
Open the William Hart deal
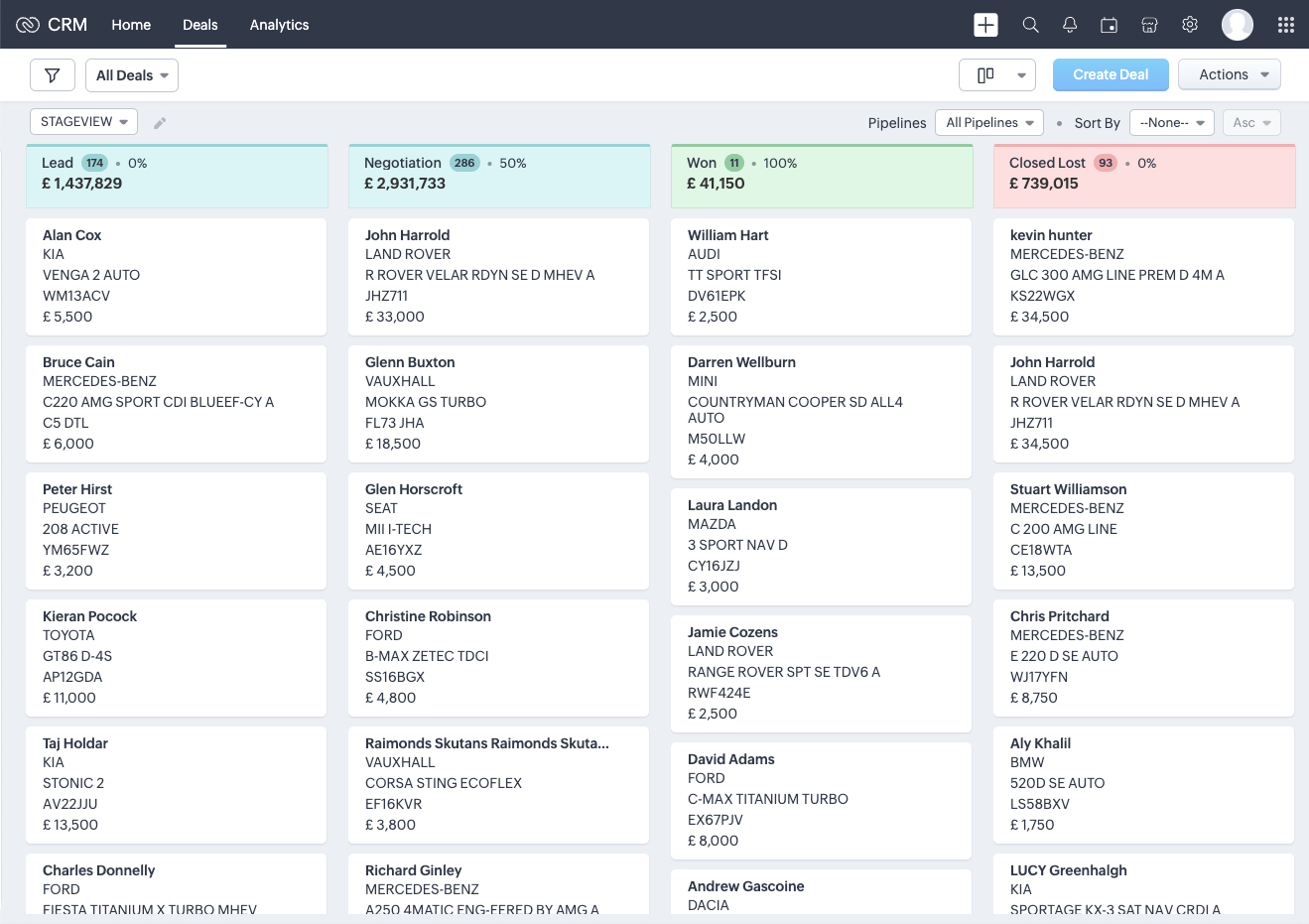click(822, 277)
